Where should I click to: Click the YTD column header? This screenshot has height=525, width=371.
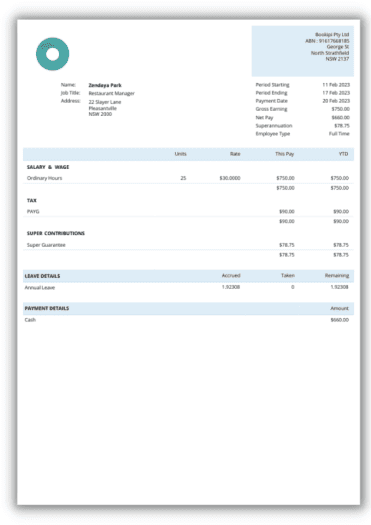[x=344, y=154]
